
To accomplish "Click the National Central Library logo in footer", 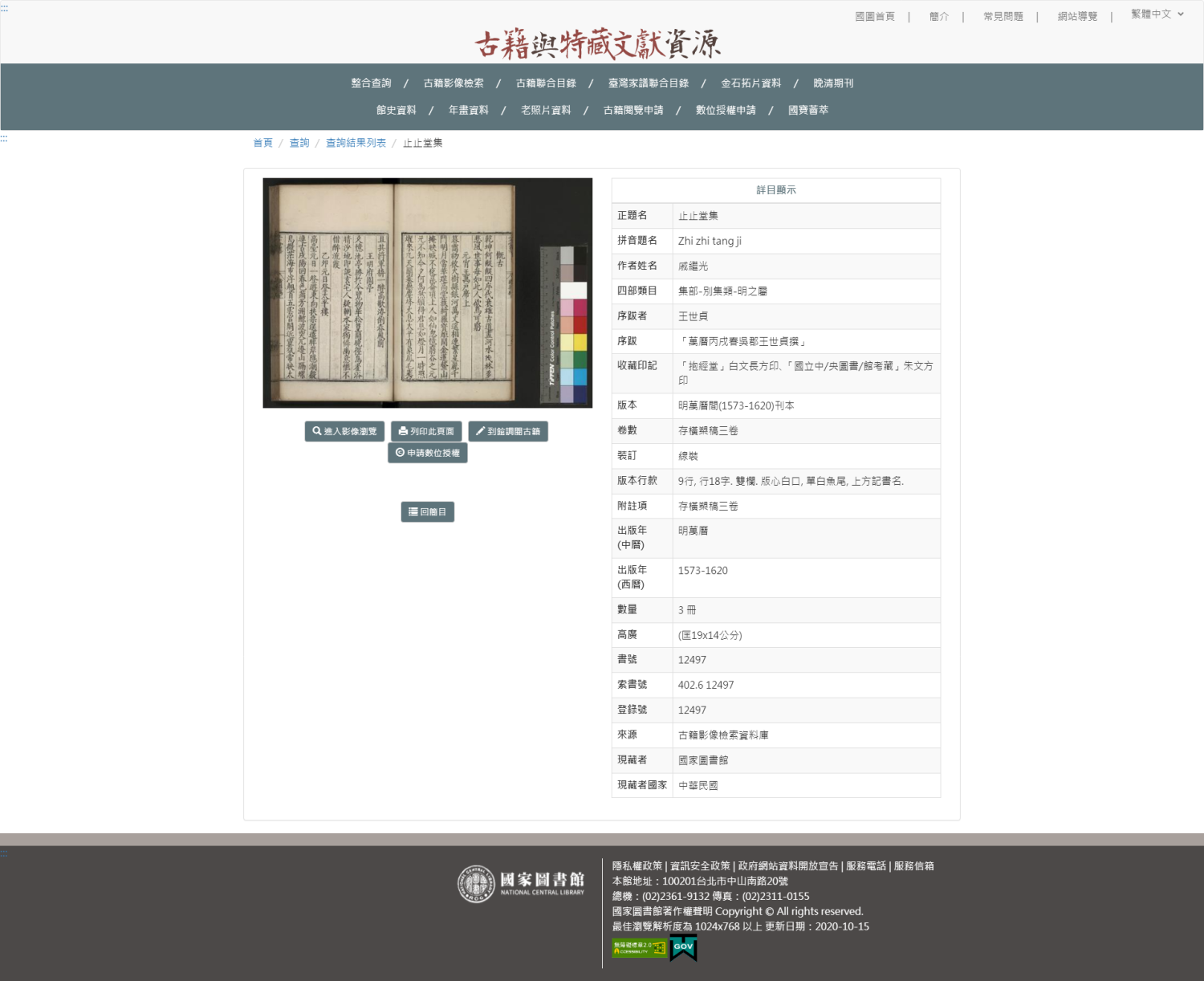I will click(x=522, y=883).
